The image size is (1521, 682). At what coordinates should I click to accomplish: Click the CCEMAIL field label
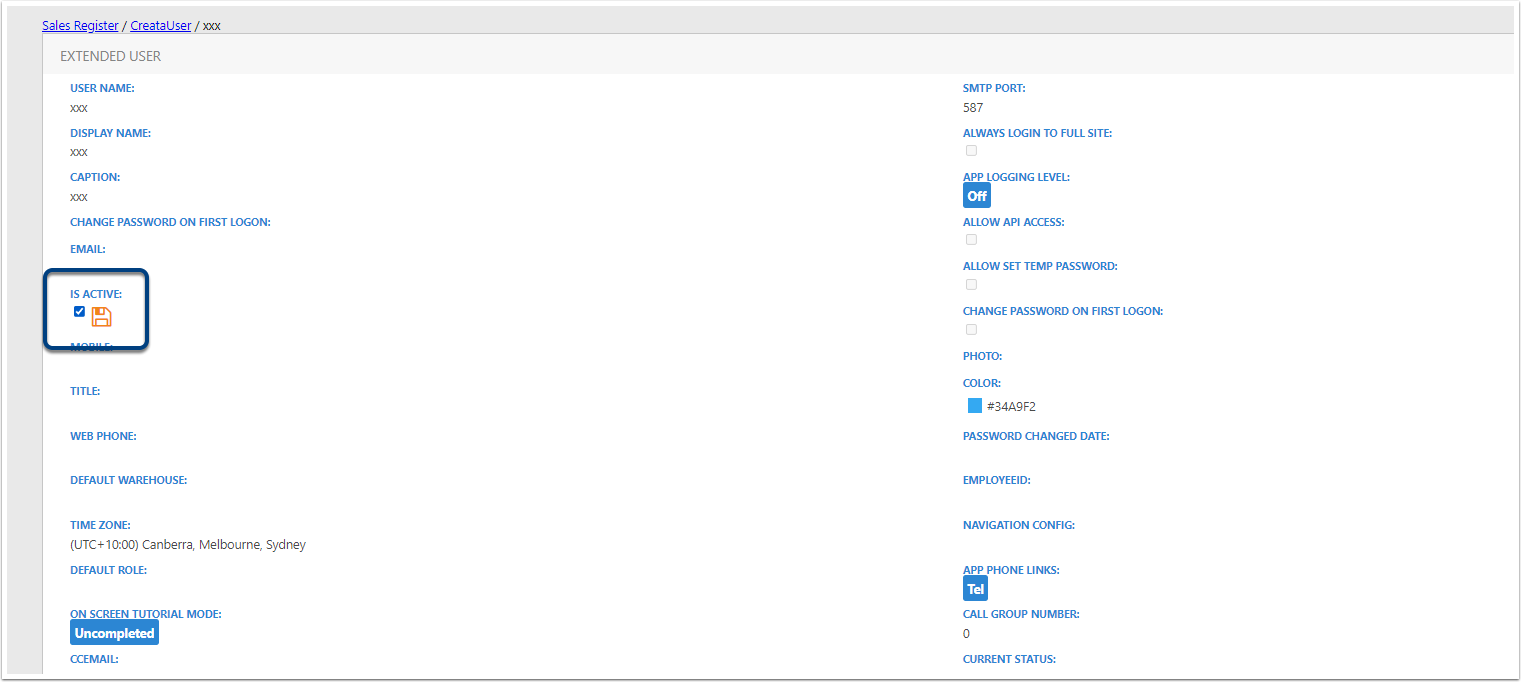coord(95,659)
